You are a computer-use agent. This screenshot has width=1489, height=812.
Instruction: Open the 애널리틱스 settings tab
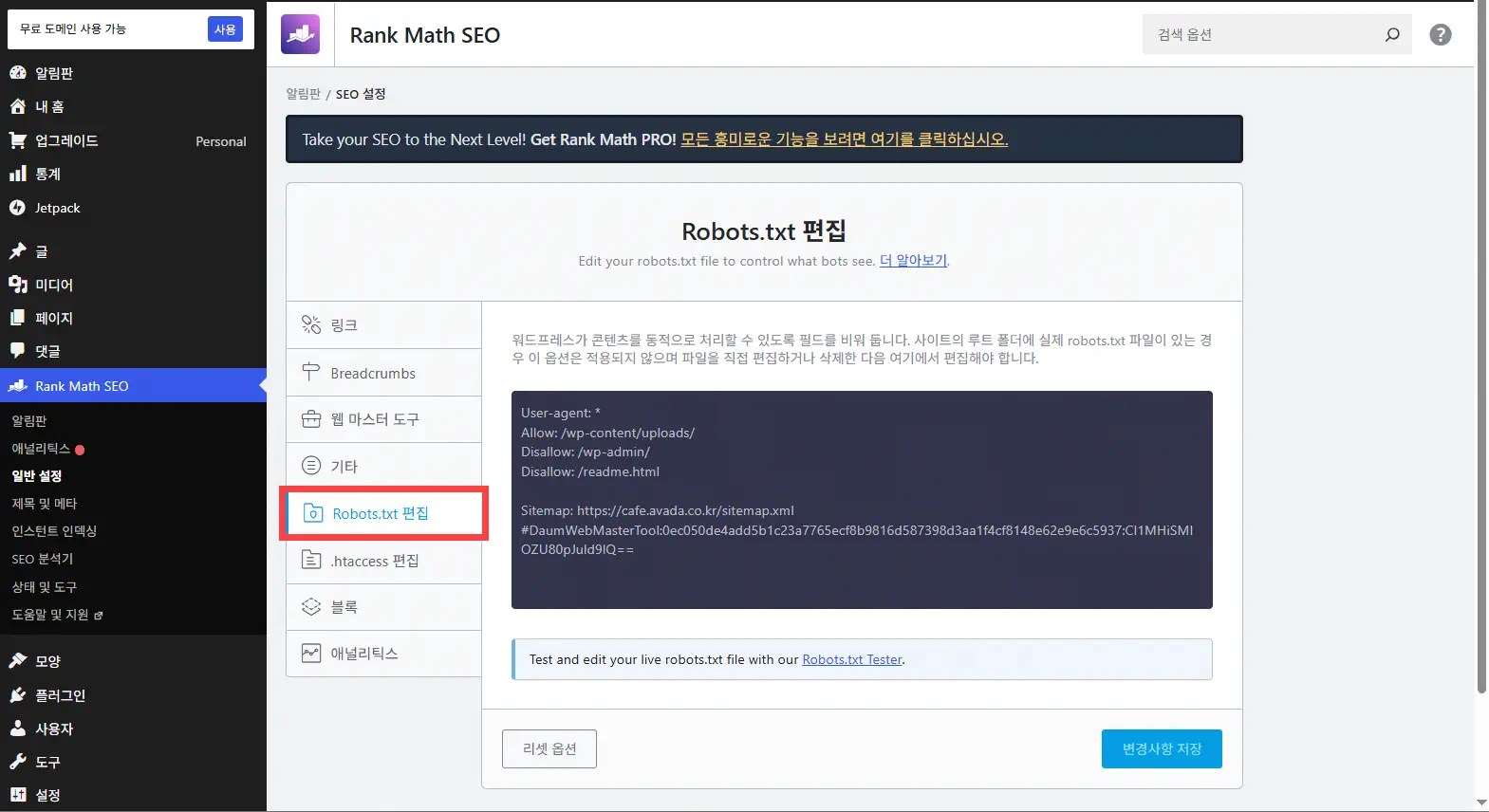[x=384, y=654]
